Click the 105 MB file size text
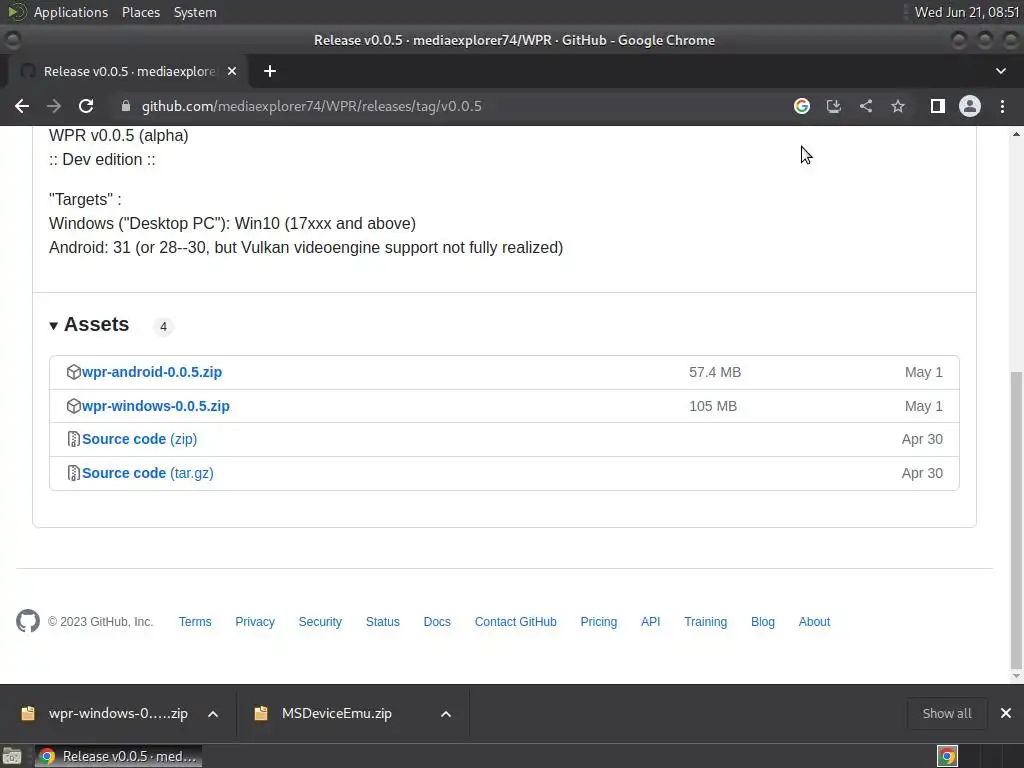This screenshot has height=768, width=1024. (713, 406)
